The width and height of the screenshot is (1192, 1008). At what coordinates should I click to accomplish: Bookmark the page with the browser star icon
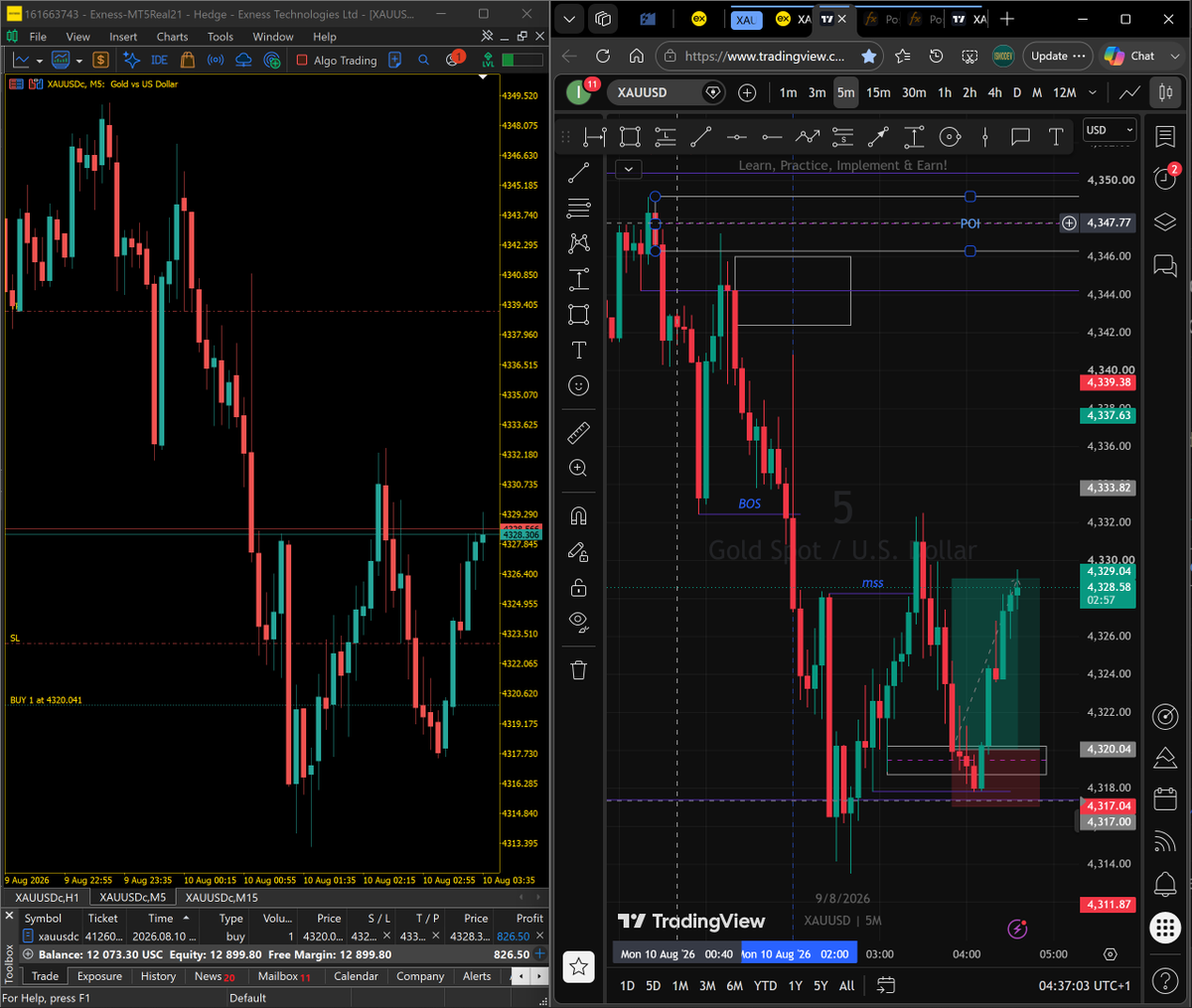coord(869,56)
